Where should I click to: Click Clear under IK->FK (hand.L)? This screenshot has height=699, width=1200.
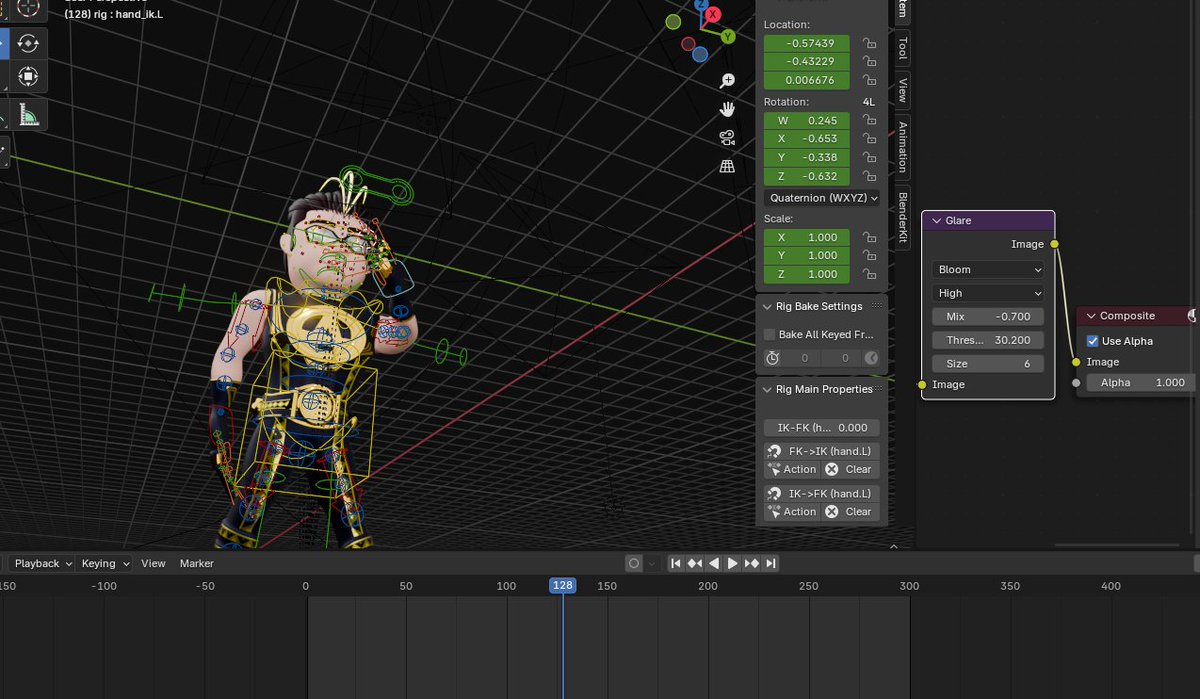[850, 511]
